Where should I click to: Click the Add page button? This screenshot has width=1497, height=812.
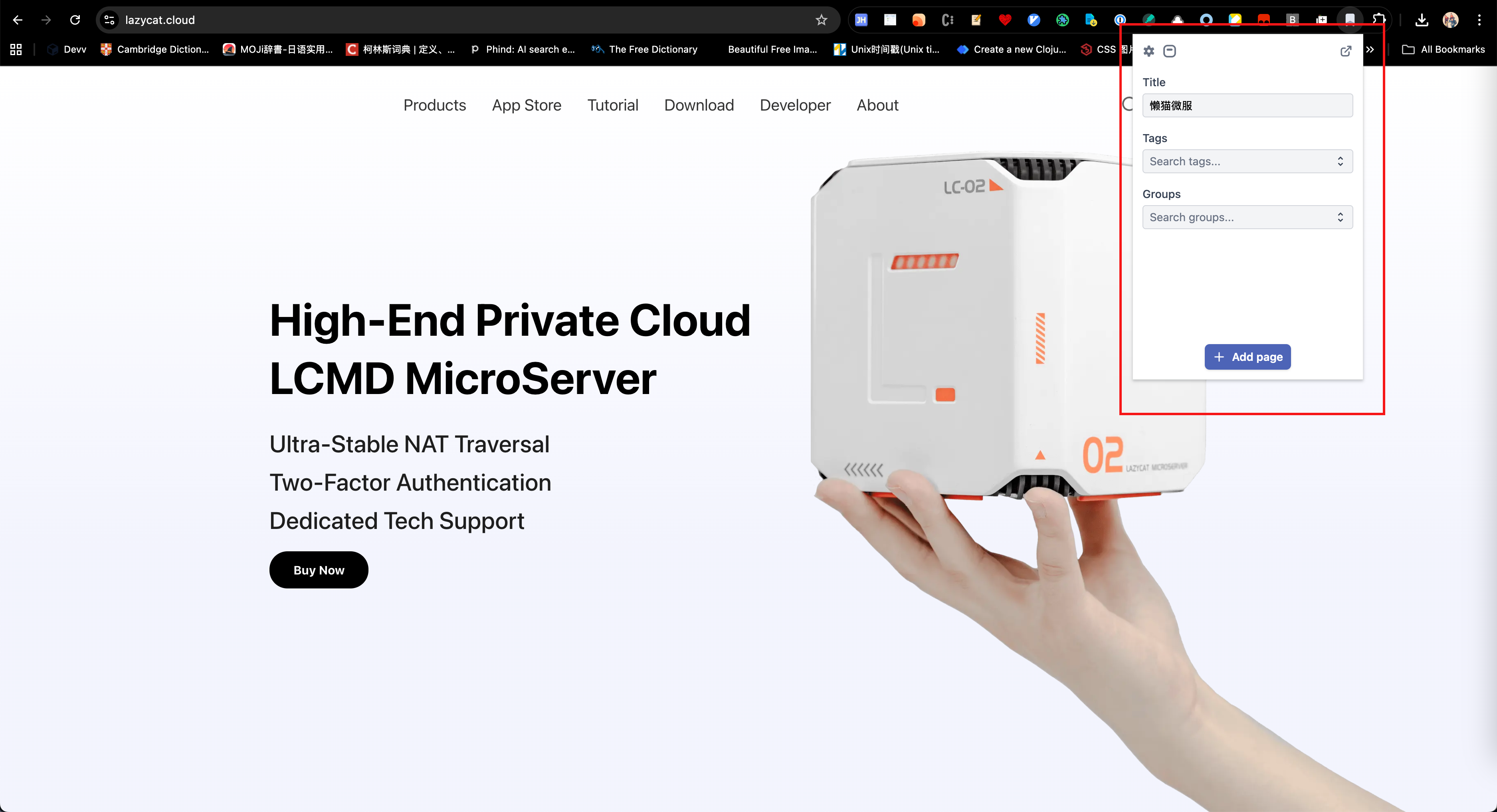[1247, 357]
